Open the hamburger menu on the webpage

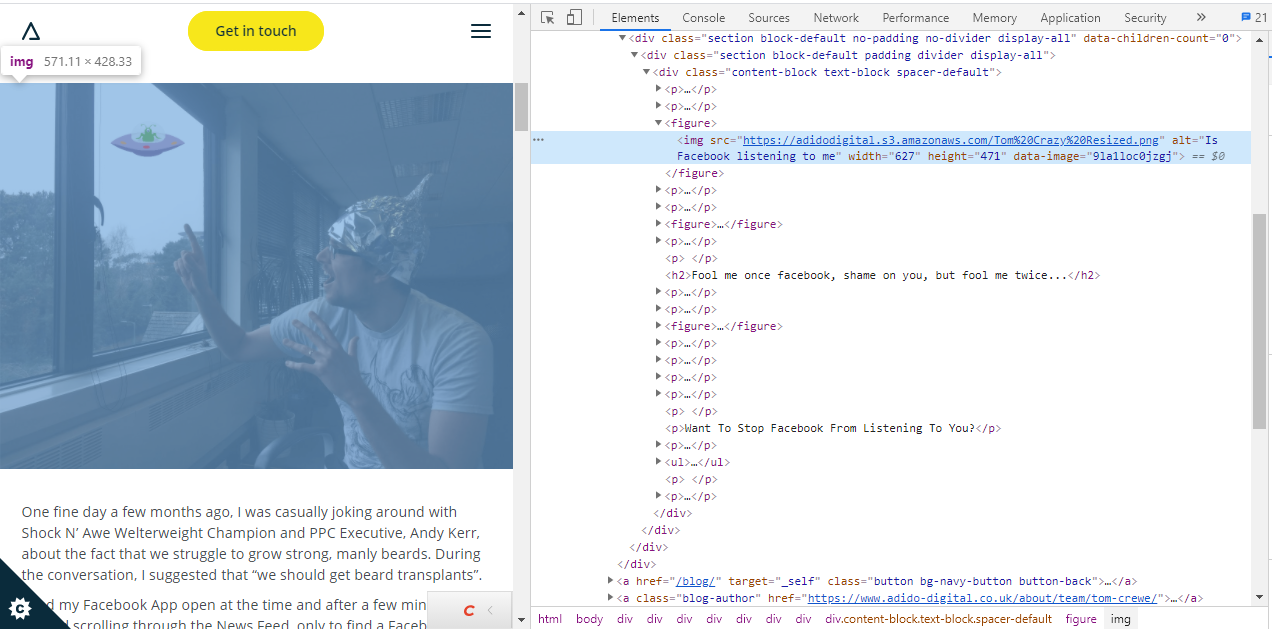(481, 31)
